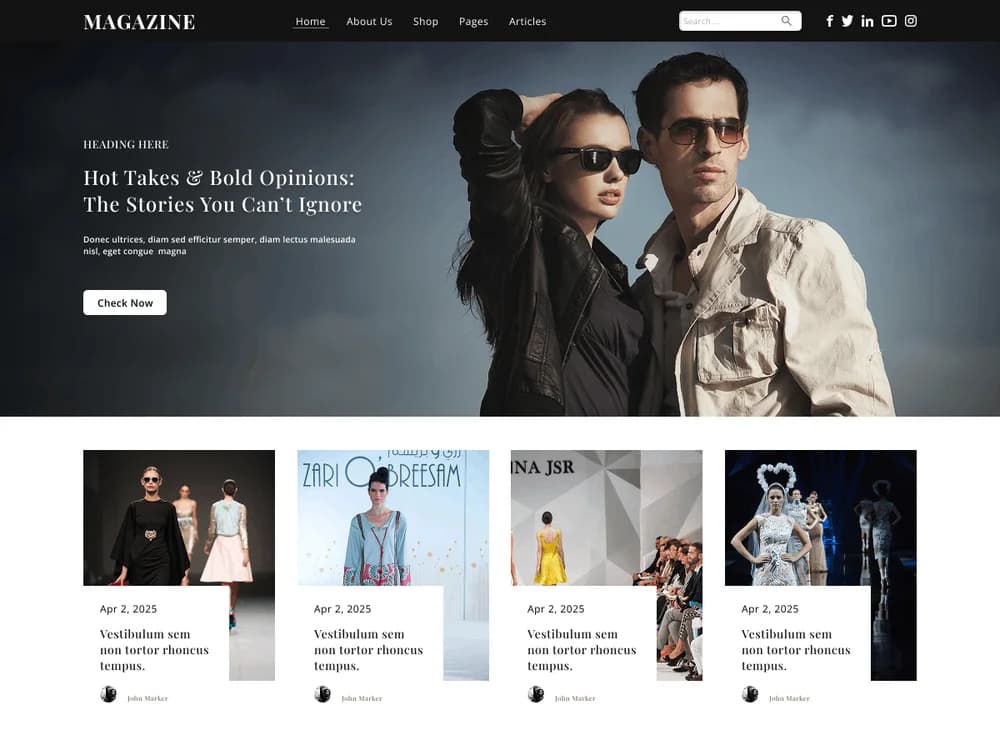This screenshot has height=750, width=1000.
Task: Open the About Us page
Action: click(x=369, y=21)
